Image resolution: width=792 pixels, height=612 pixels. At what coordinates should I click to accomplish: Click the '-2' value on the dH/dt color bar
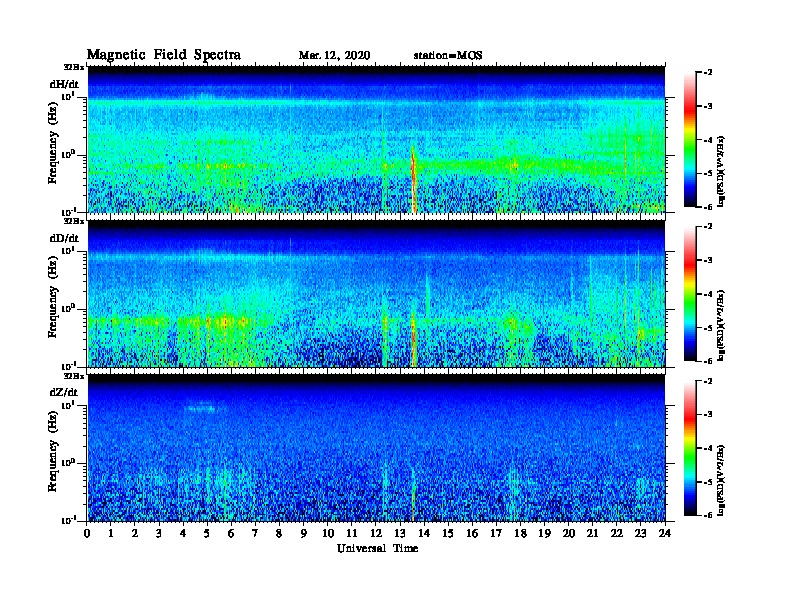(708, 73)
